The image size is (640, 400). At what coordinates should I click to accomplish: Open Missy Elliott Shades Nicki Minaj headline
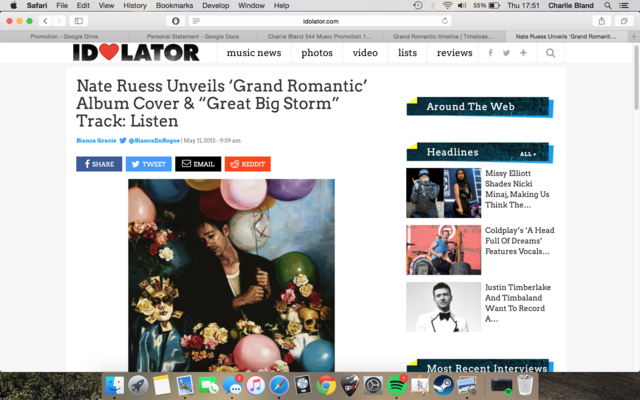[x=517, y=189]
